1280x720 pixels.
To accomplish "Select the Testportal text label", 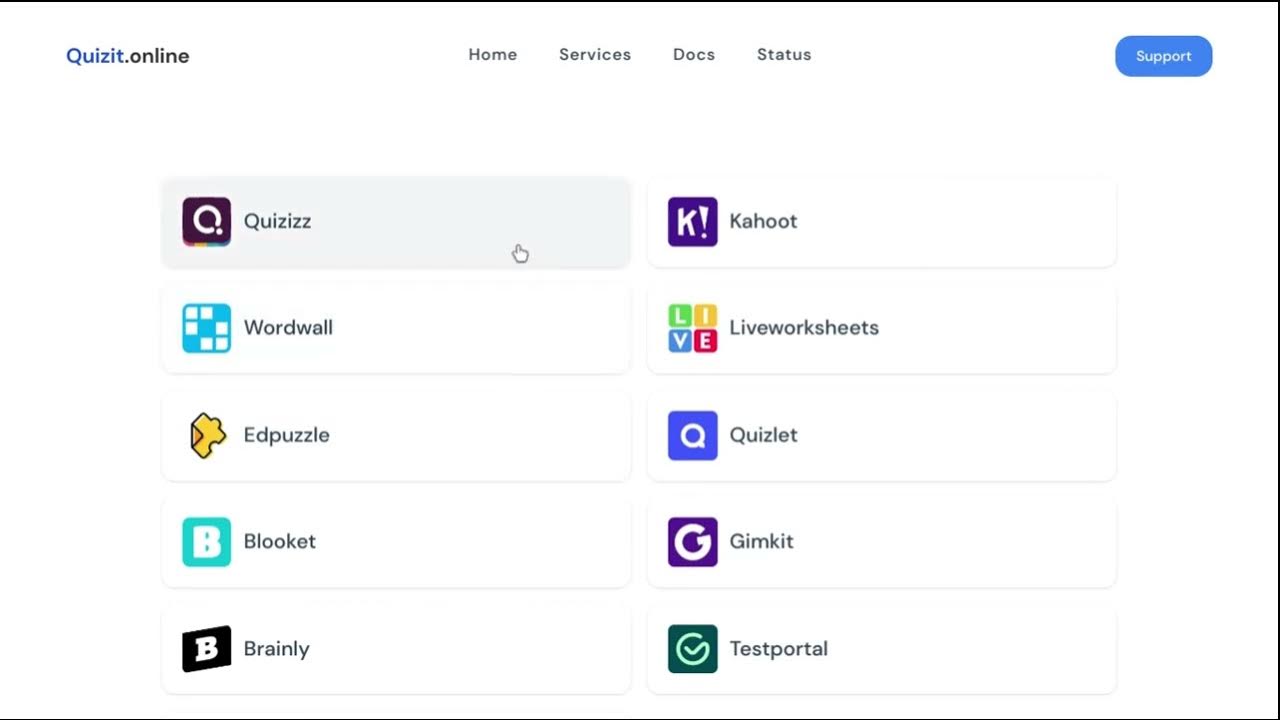I will click(x=778, y=649).
